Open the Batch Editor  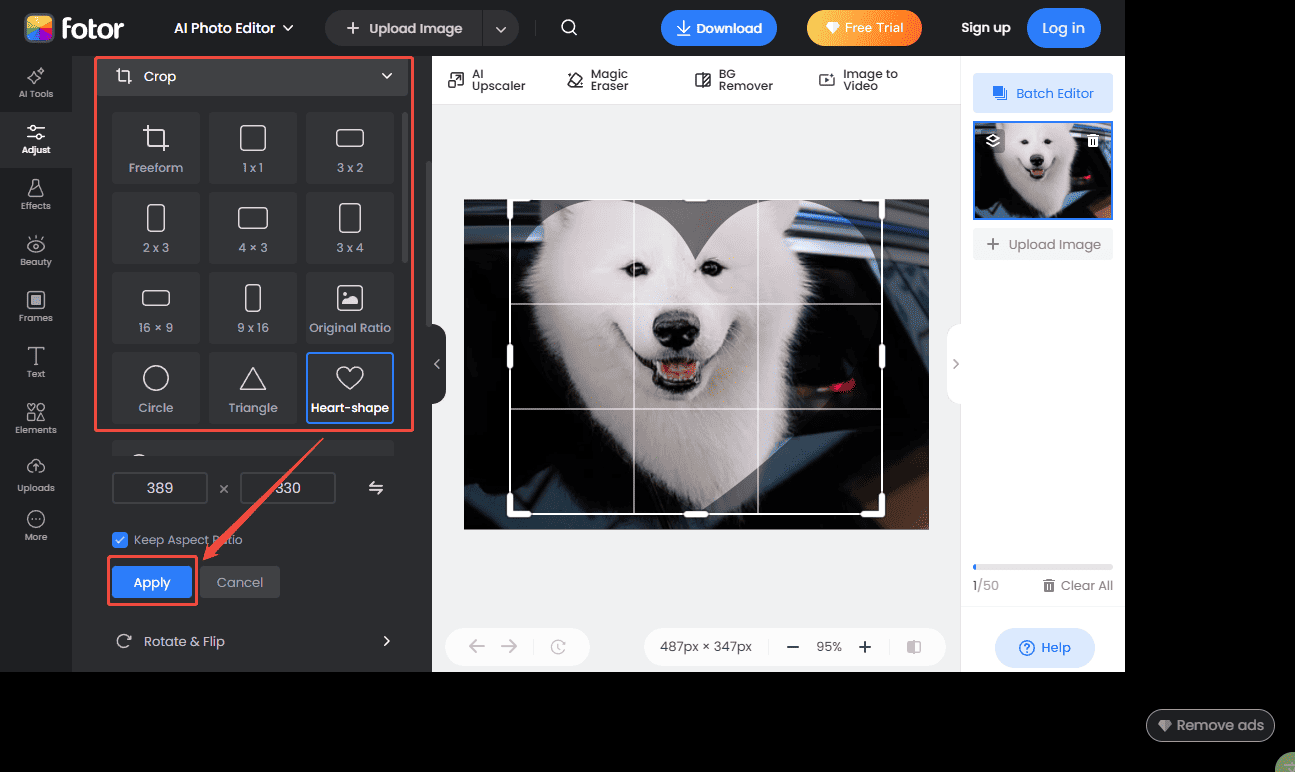pyautogui.click(x=1042, y=92)
